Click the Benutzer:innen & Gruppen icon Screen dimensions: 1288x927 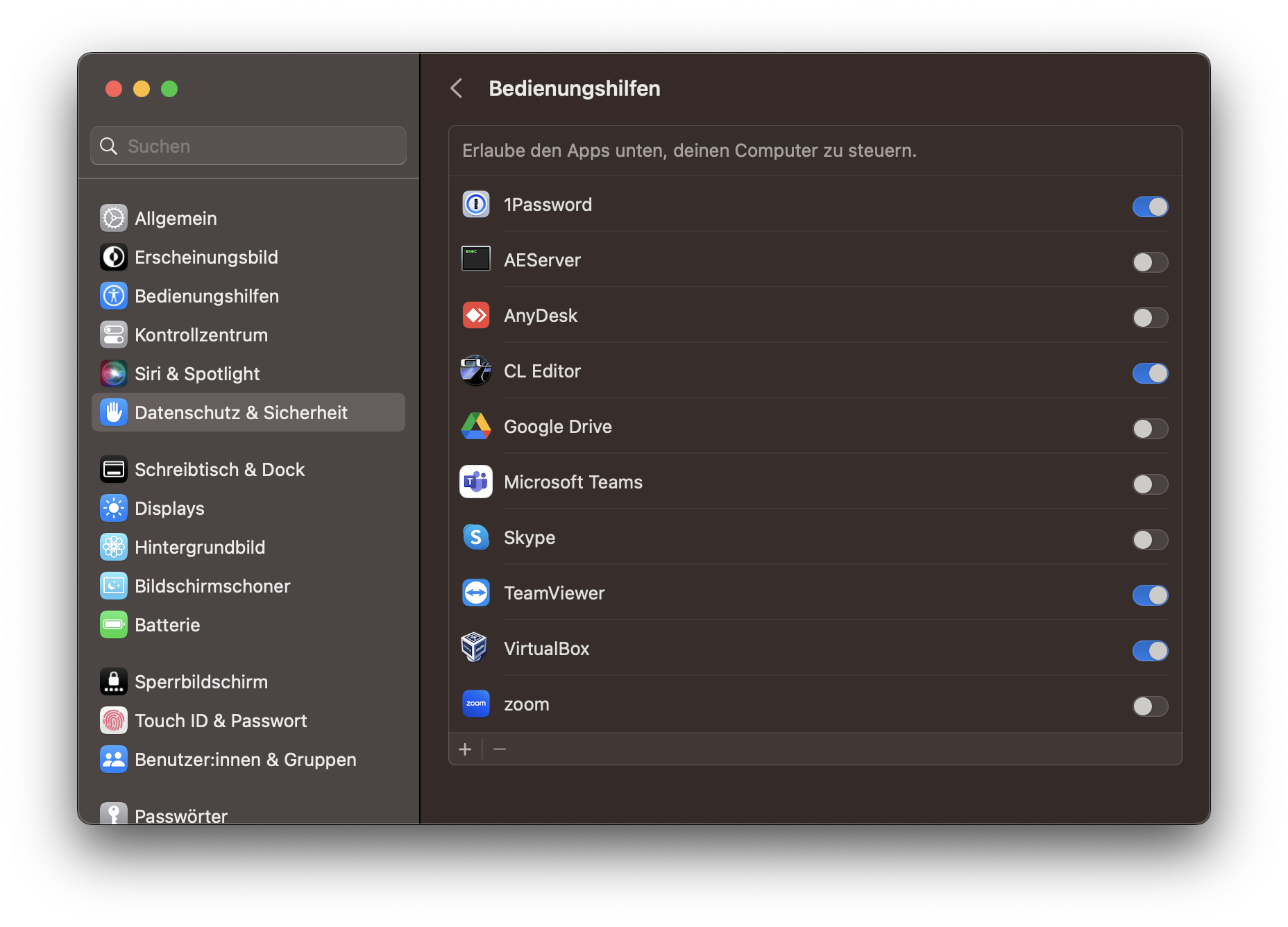[x=114, y=759]
